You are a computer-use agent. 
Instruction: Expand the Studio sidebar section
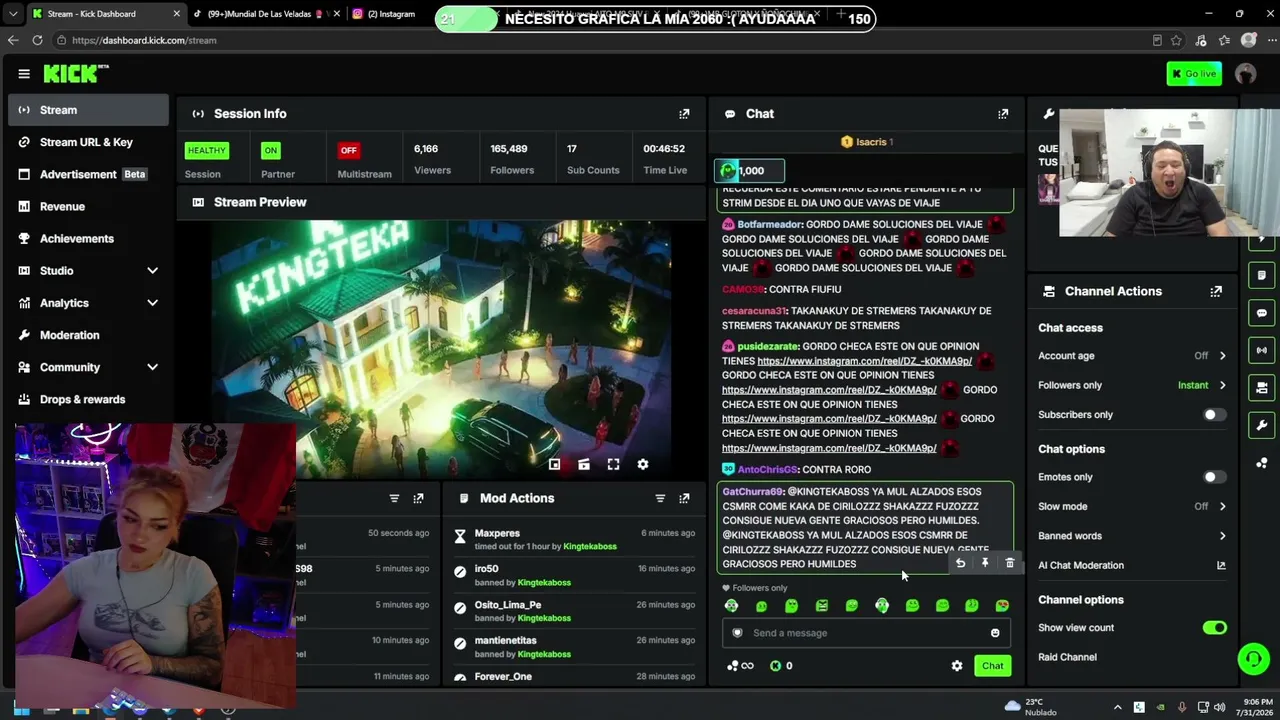152,271
